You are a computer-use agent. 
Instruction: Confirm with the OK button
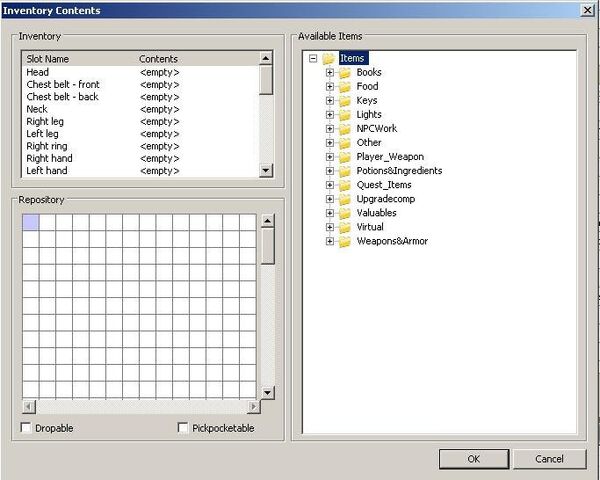tap(474, 459)
